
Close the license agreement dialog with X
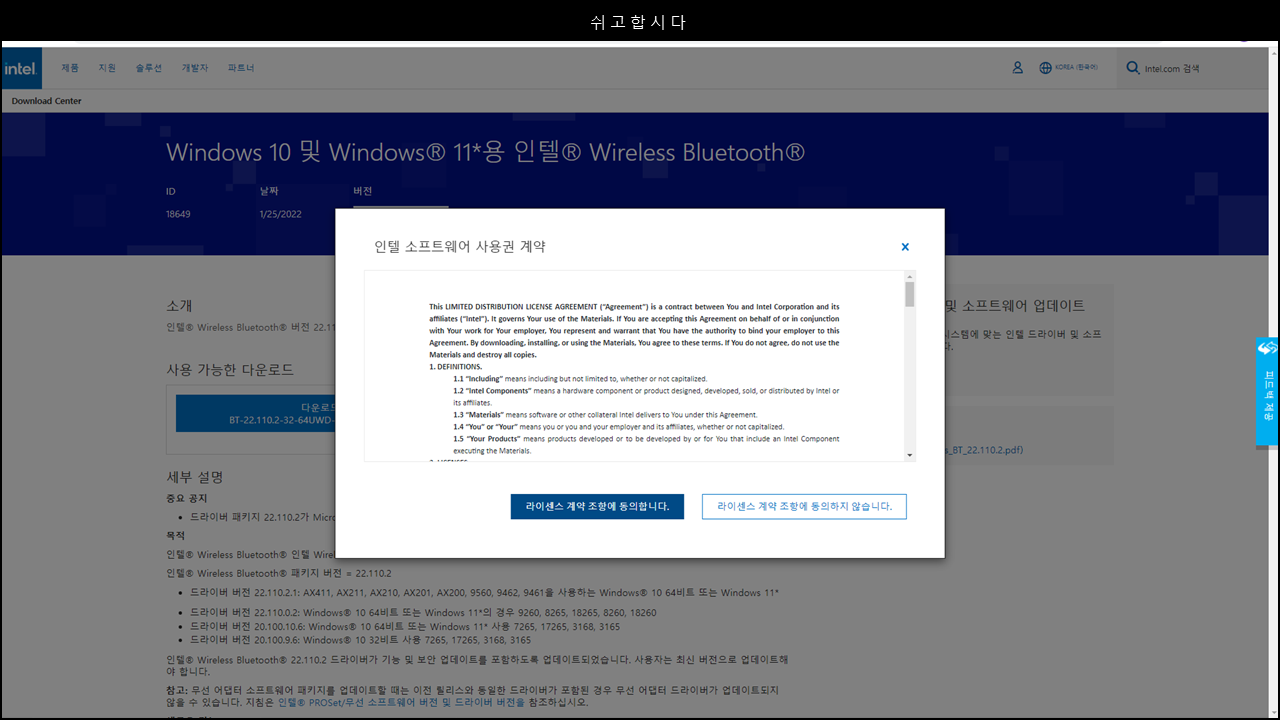905,246
